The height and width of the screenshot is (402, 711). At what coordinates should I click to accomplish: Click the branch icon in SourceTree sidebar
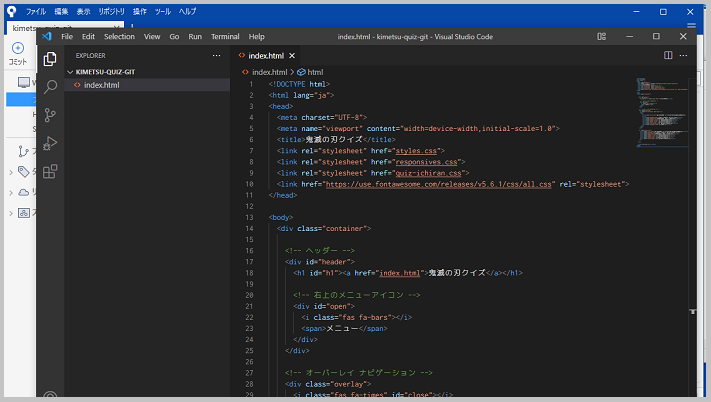click(x=23, y=151)
